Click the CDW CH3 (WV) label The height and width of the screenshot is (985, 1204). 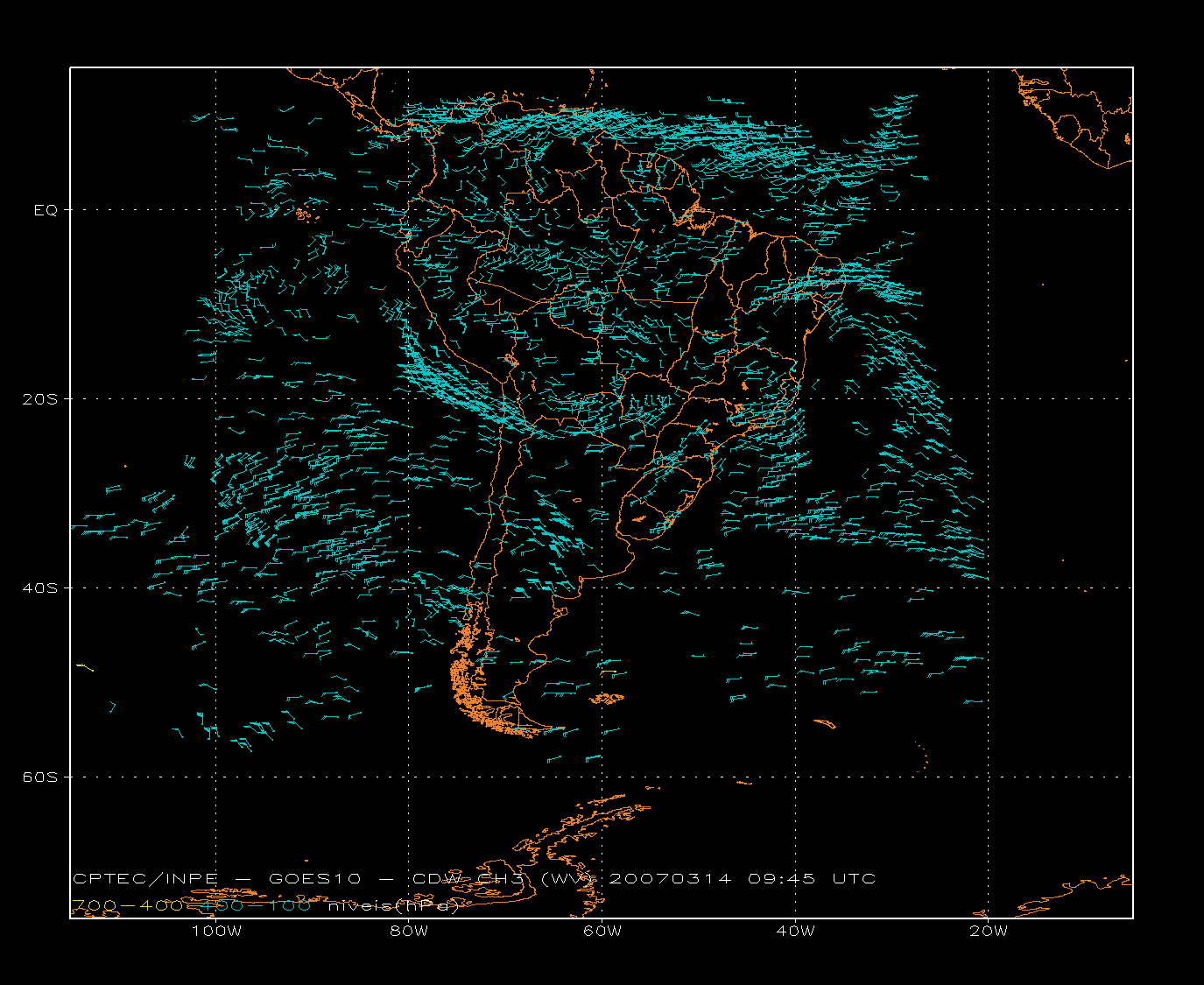click(x=503, y=878)
